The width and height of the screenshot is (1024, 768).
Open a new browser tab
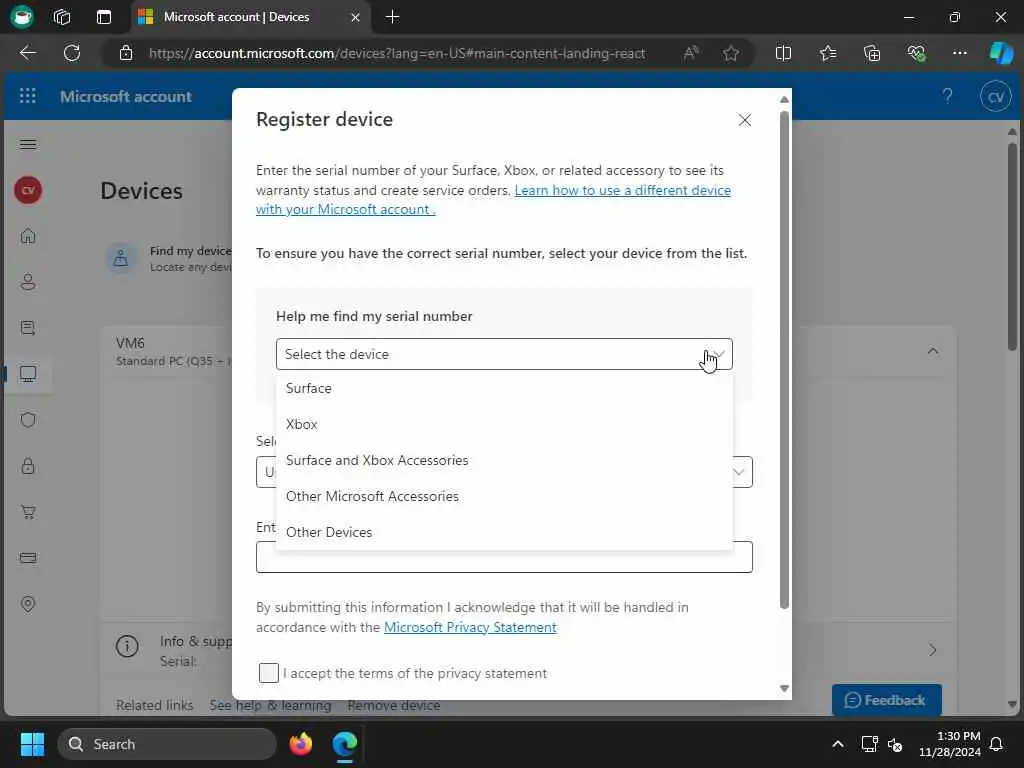pyautogui.click(x=392, y=17)
